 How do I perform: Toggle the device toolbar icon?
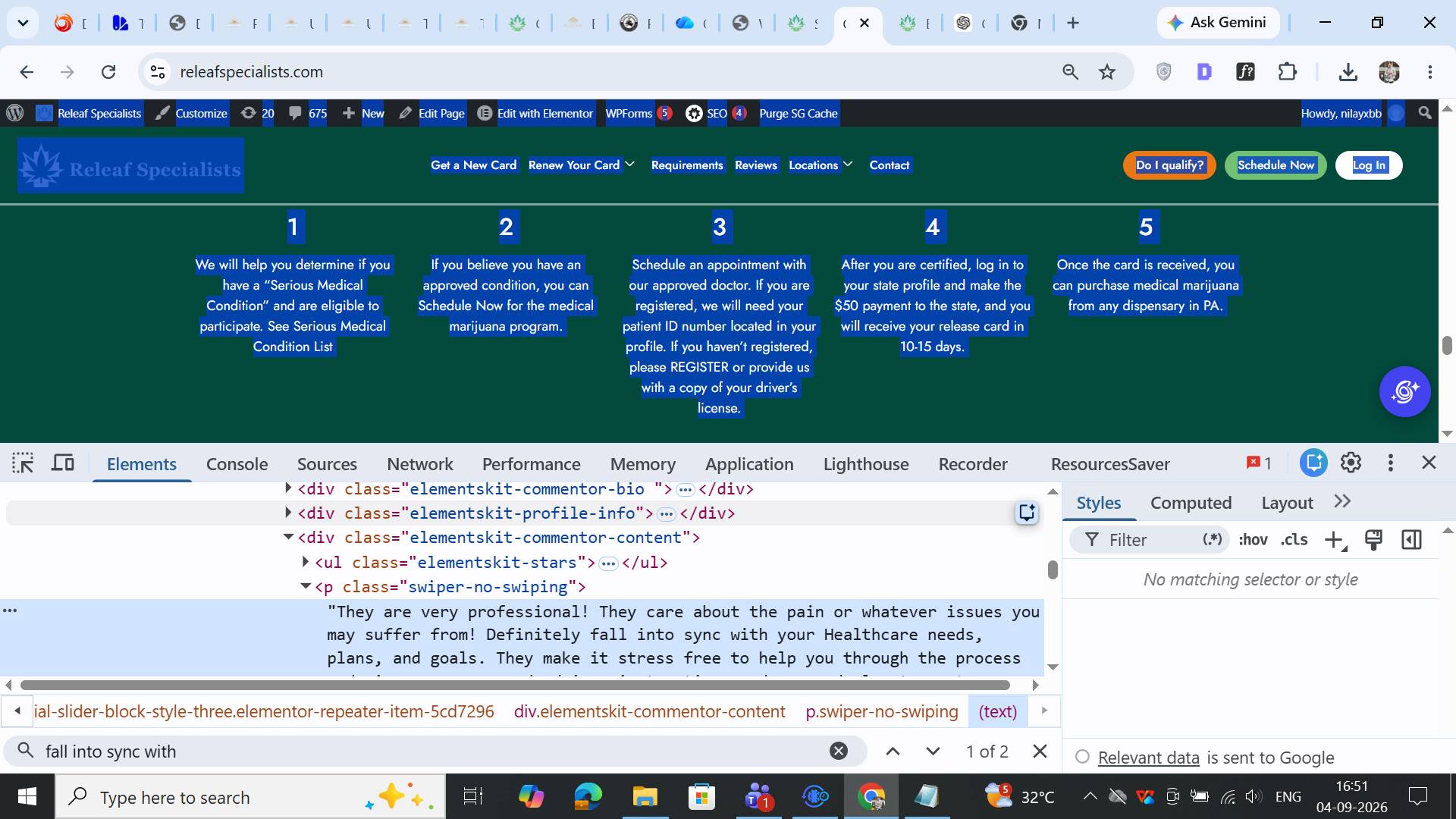tap(62, 463)
